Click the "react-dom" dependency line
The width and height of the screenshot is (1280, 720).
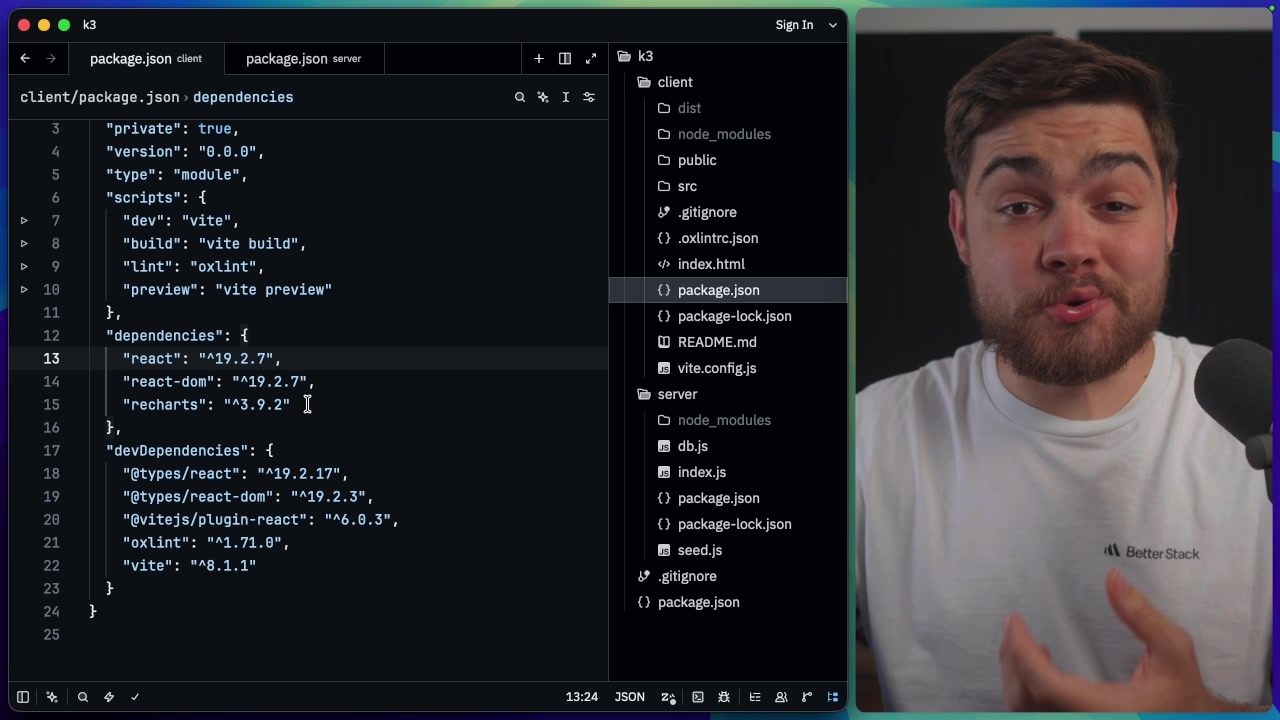pyautogui.click(x=219, y=382)
